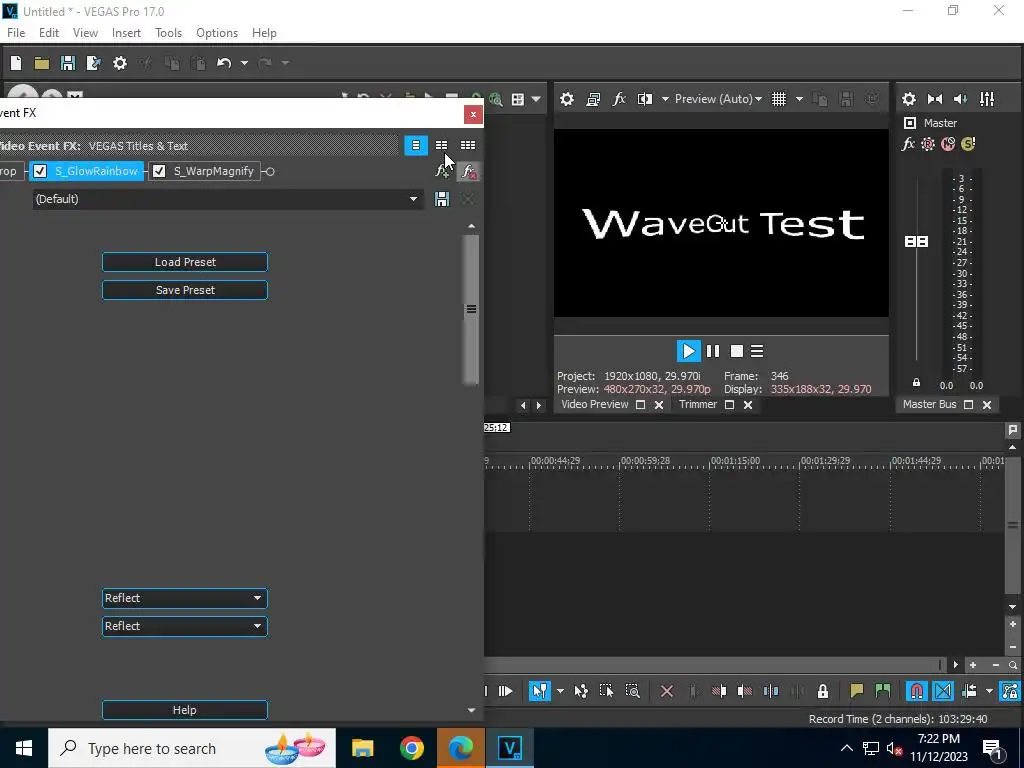Click the Load Preset button
The width and height of the screenshot is (1024, 768).
click(x=185, y=262)
